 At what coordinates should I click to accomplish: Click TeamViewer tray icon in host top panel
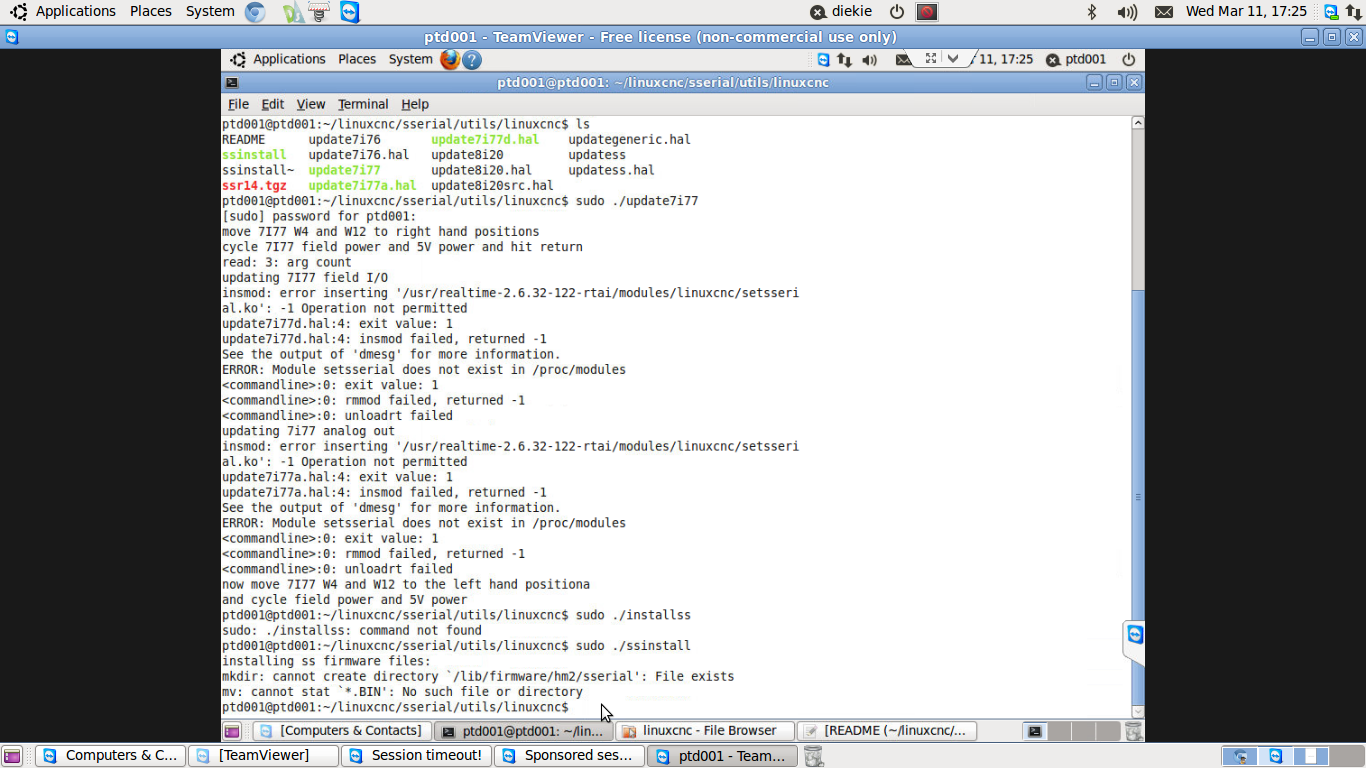point(1331,12)
